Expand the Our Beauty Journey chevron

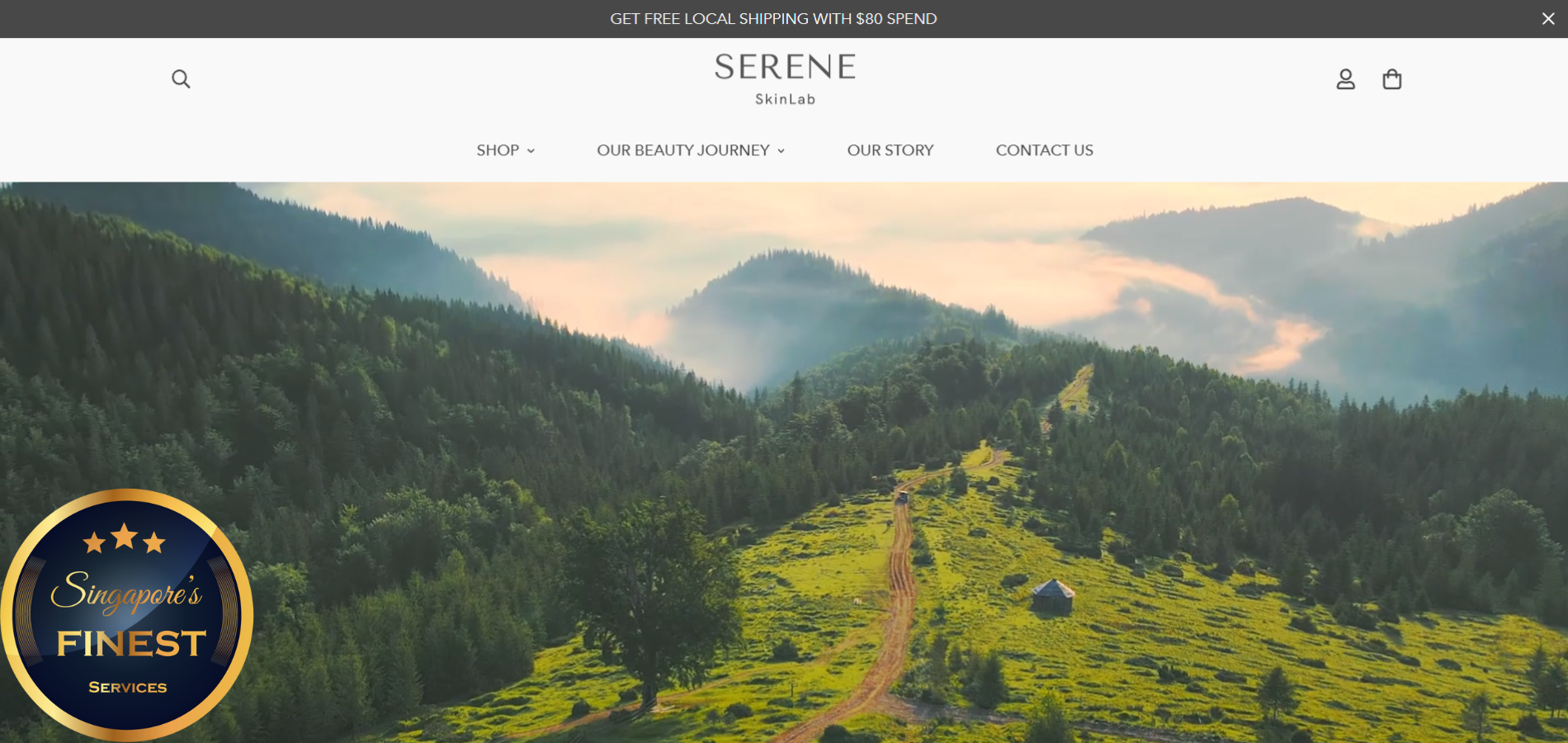781,151
